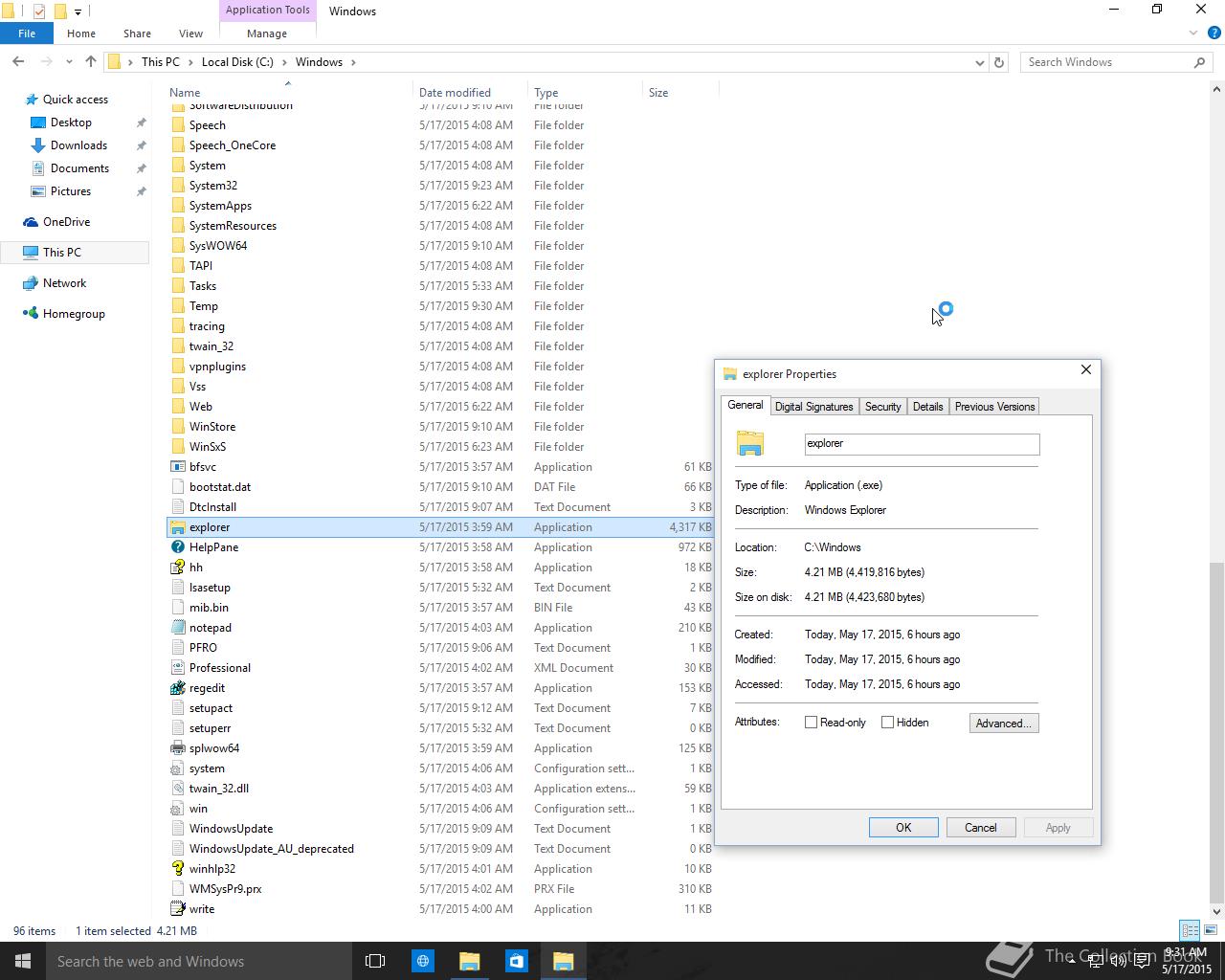Open the Advanced attributes dialog
The height and width of the screenshot is (980, 1225).
point(1004,724)
